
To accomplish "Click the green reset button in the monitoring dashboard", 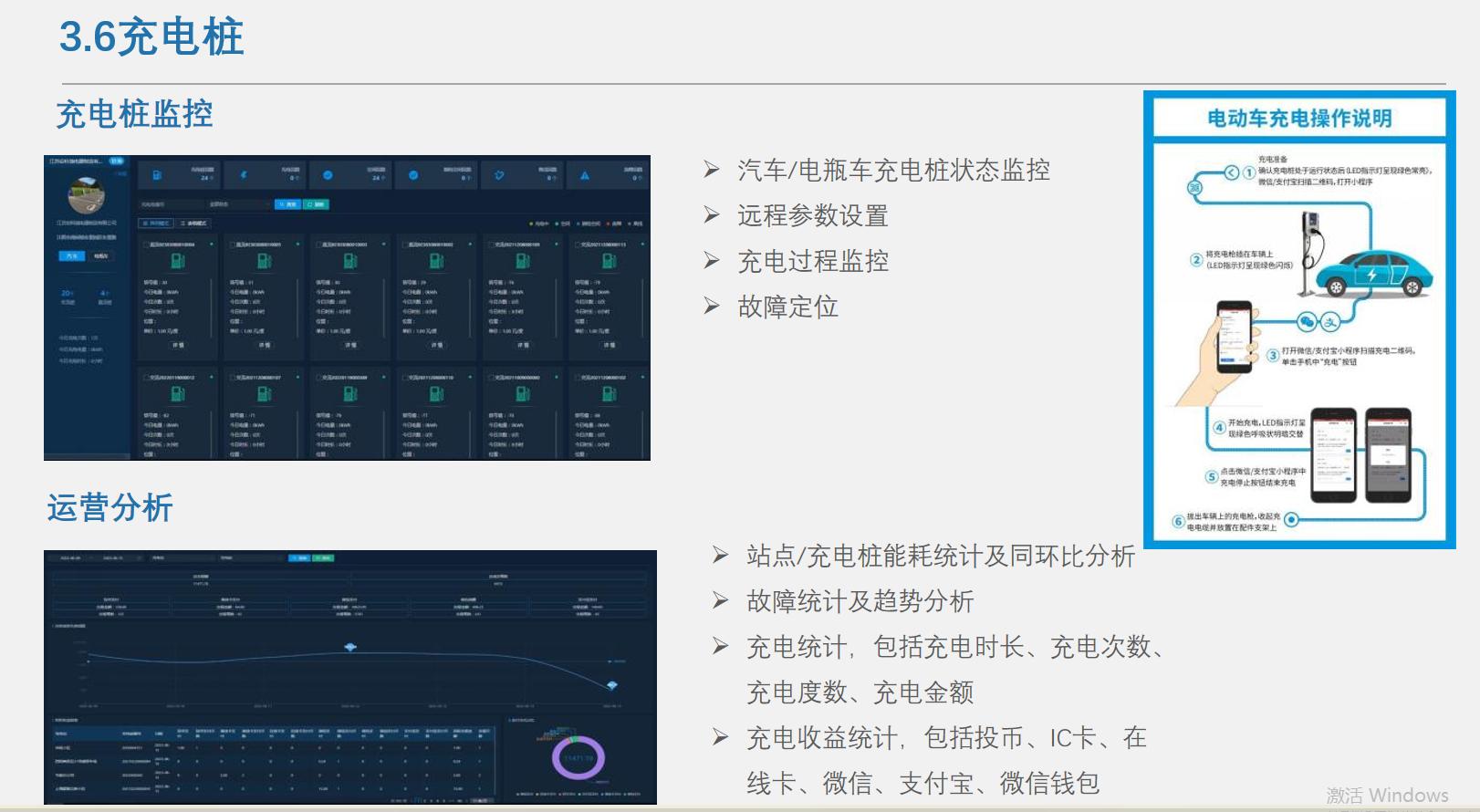I will point(315,204).
